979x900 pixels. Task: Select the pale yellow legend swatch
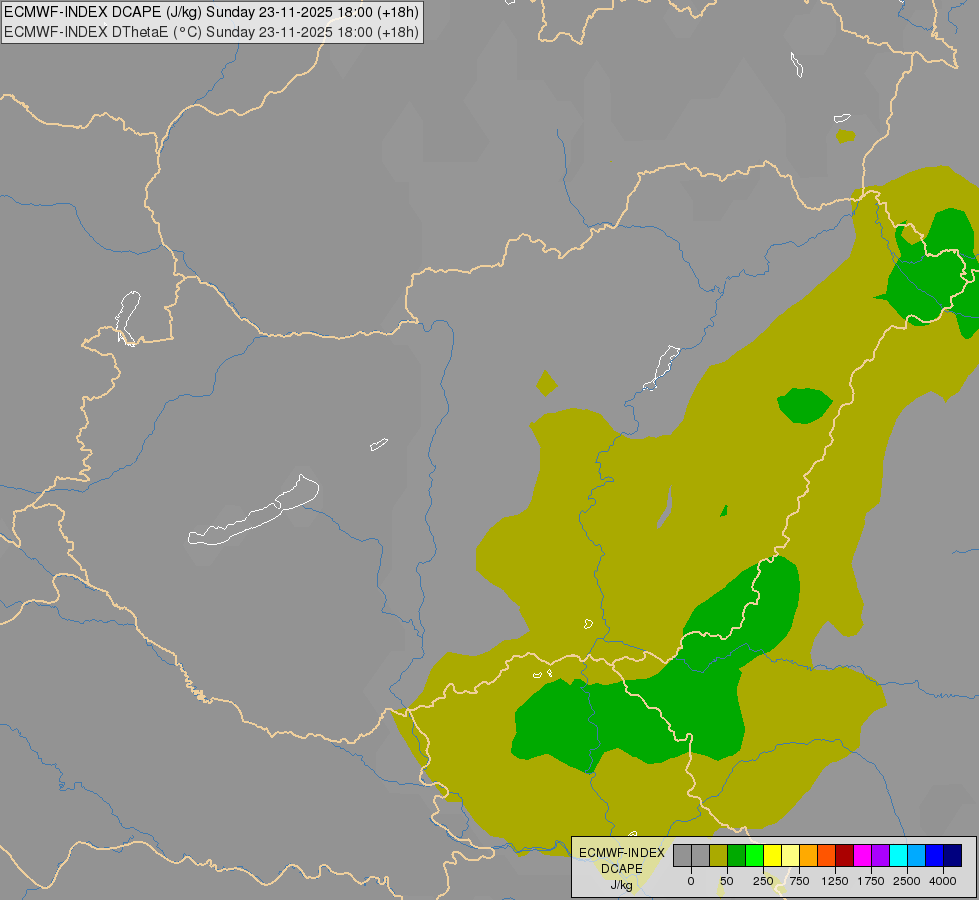791,855
